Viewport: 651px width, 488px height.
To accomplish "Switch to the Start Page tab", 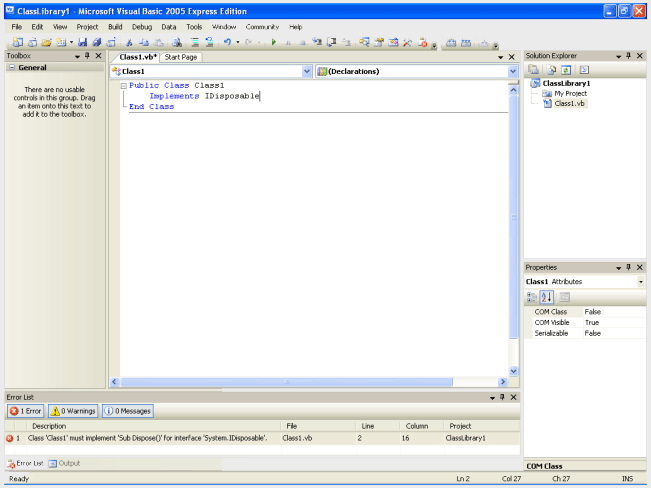I will click(181, 57).
